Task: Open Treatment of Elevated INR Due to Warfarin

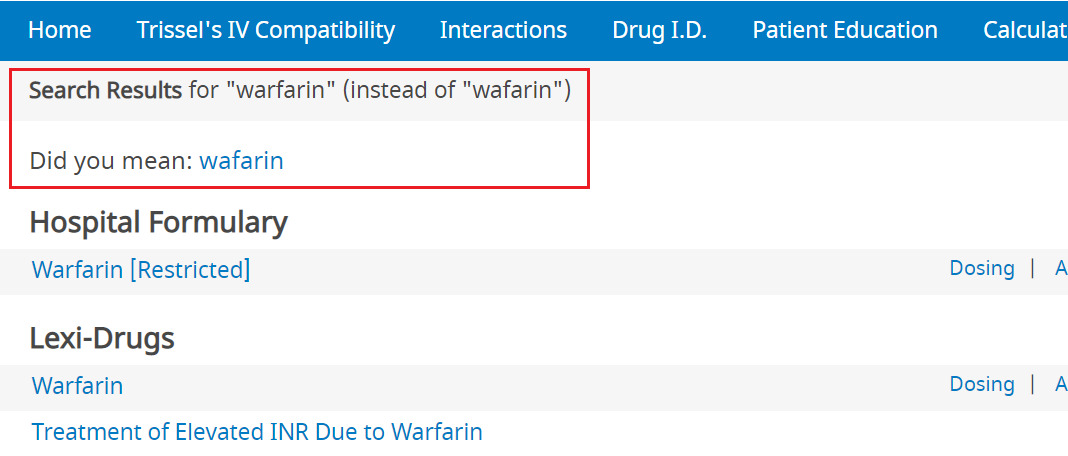Action: click(257, 431)
